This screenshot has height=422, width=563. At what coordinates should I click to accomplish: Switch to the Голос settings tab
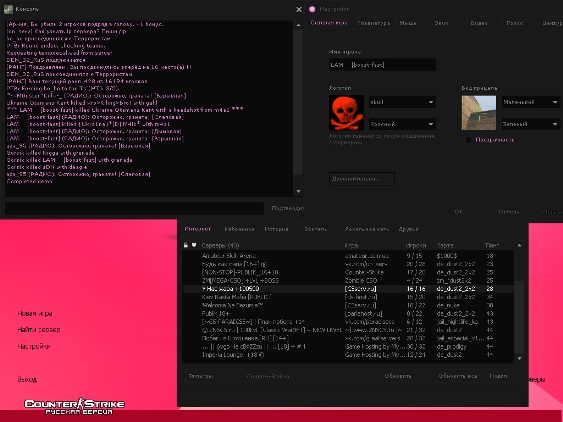(514, 23)
